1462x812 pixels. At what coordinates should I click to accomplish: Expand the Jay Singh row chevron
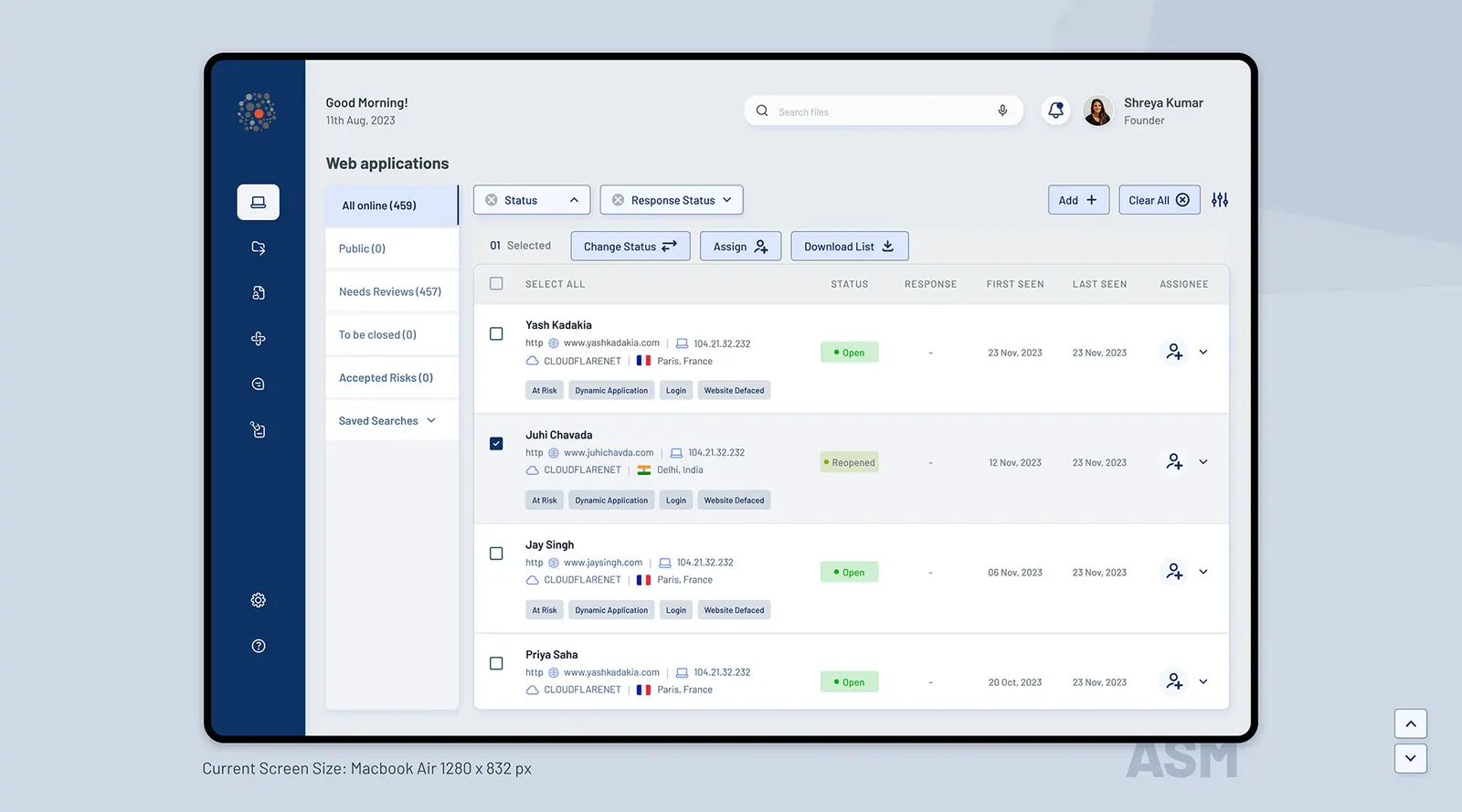[1203, 572]
